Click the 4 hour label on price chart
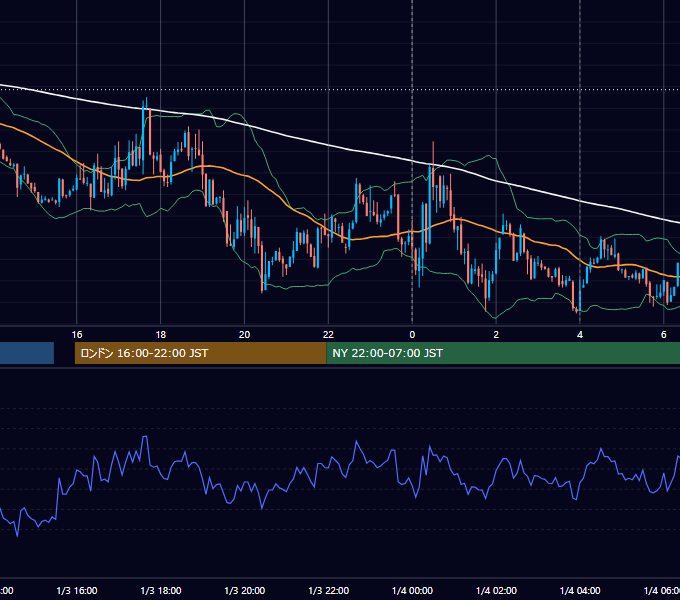The height and width of the screenshot is (600, 680). pyautogui.click(x=580, y=334)
